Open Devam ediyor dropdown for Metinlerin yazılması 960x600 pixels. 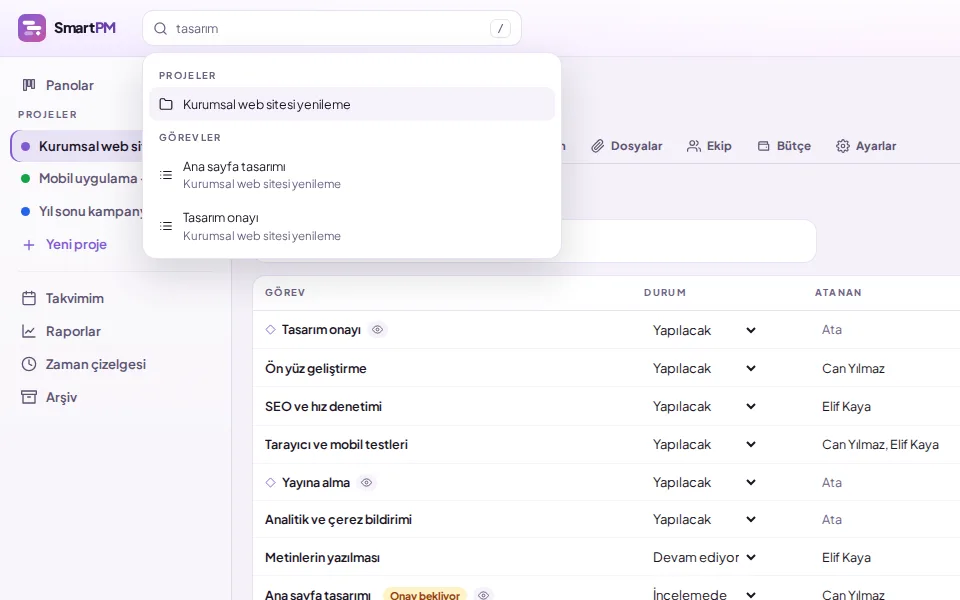tap(704, 557)
